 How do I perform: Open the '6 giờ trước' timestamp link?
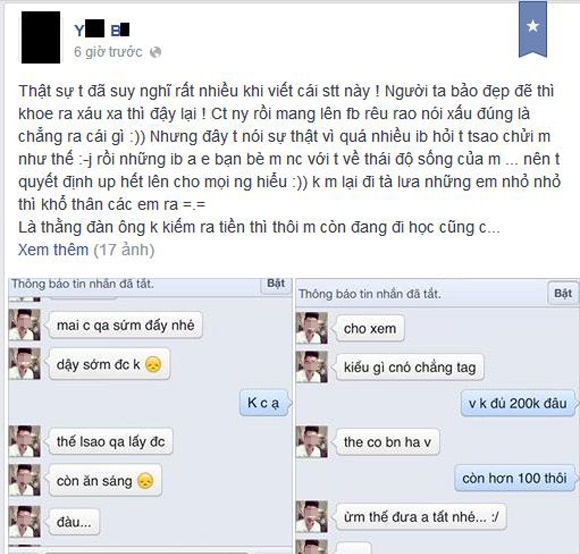(x=108, y=52)
